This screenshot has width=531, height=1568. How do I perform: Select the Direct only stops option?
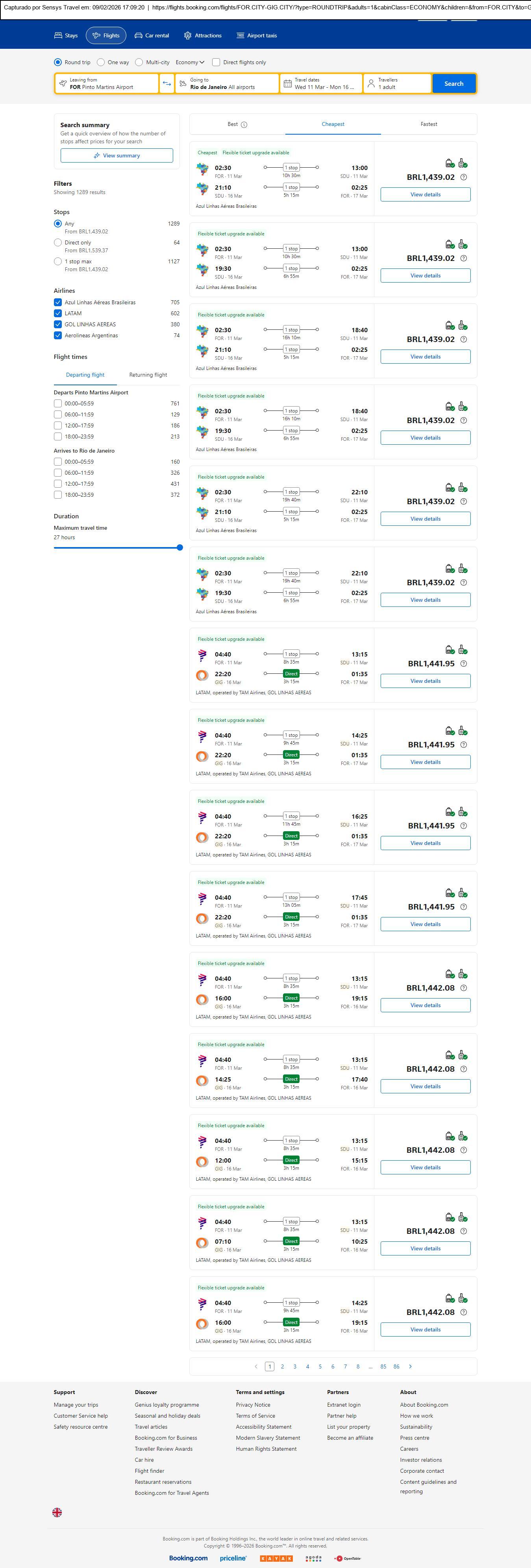[x=58, y=242]
